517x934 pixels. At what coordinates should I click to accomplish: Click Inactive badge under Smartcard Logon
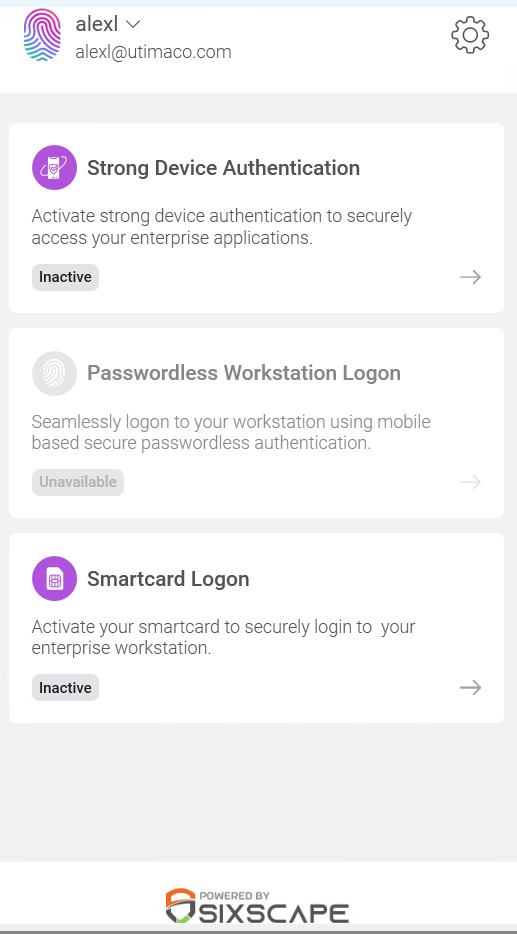point(65,687)
